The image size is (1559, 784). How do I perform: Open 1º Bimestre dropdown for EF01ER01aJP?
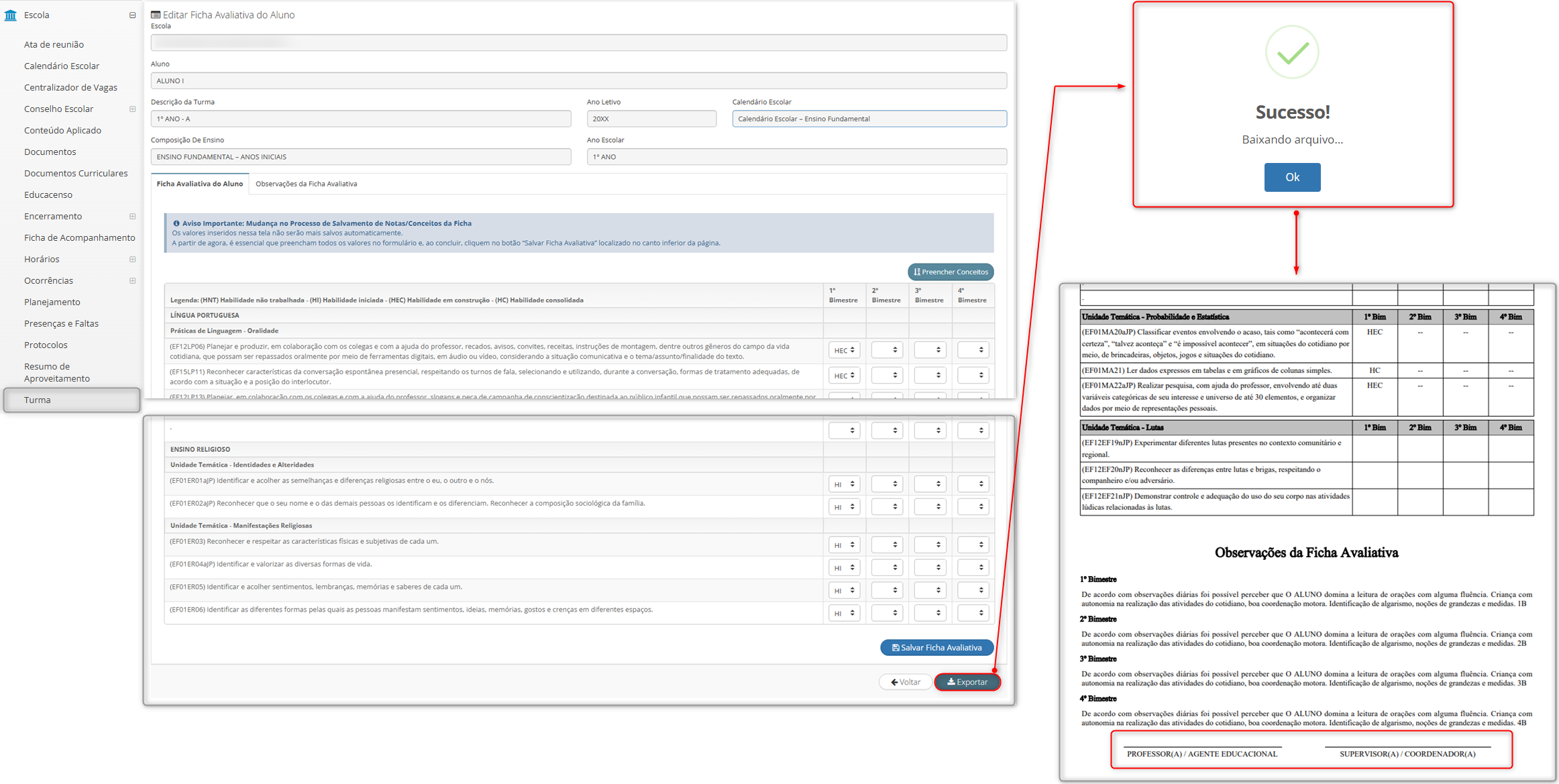coord(844,484)
